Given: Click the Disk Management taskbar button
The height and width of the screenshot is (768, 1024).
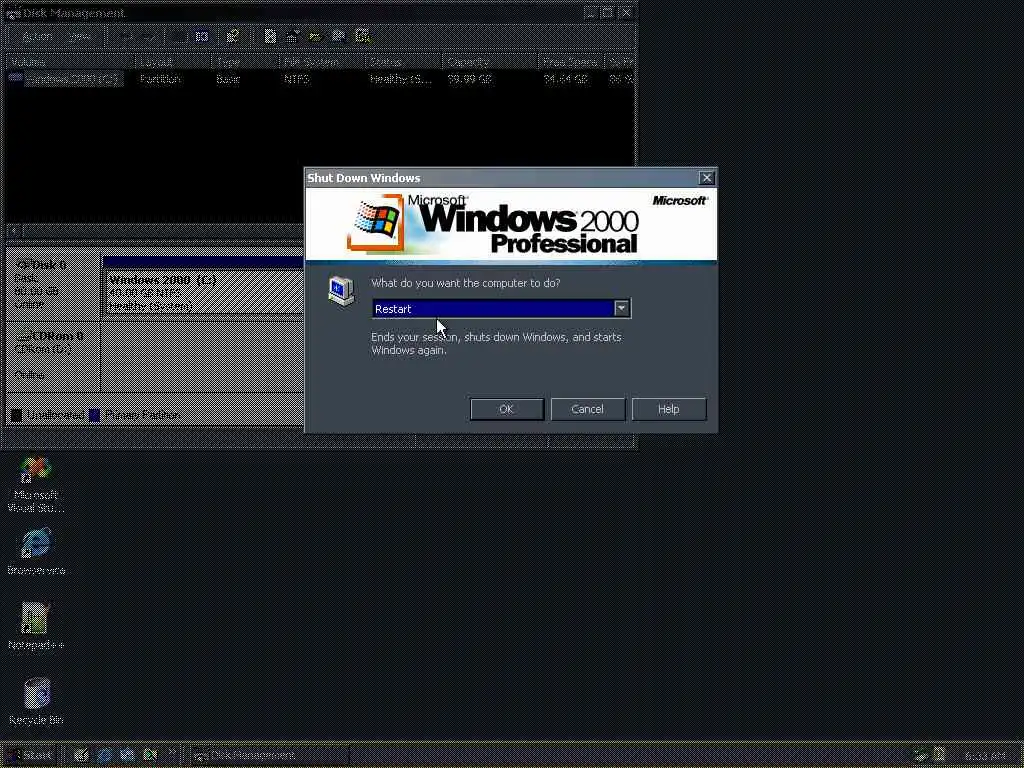Looking at the screenshot, I should pyautogui.click(x=268, y=756).
